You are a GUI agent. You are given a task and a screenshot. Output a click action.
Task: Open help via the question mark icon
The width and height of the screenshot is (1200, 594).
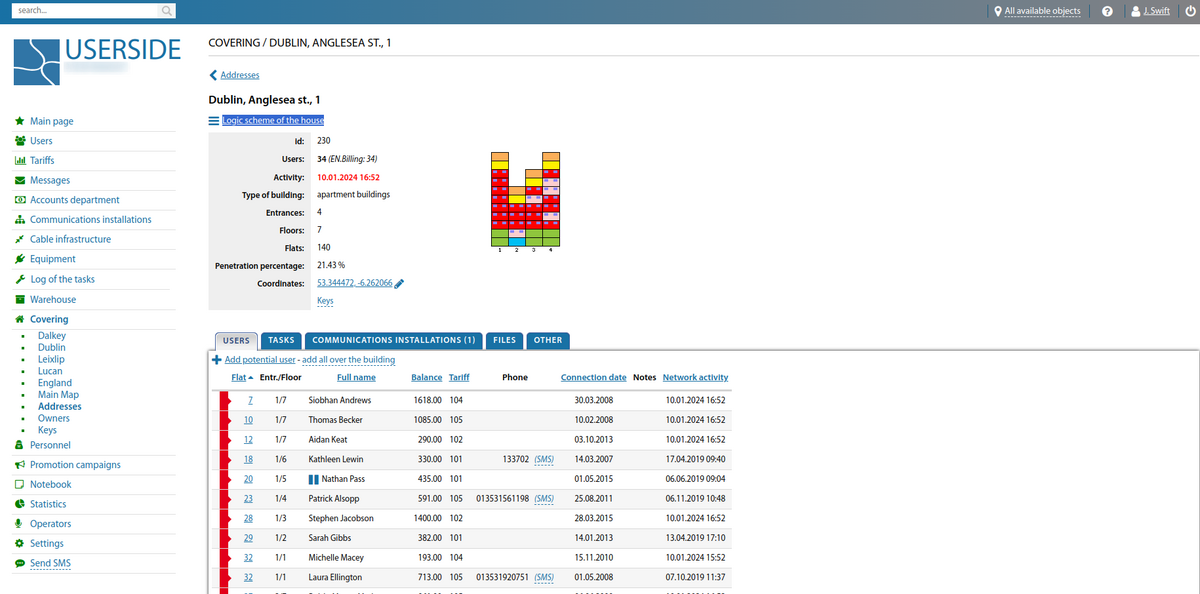[1107, 10]
